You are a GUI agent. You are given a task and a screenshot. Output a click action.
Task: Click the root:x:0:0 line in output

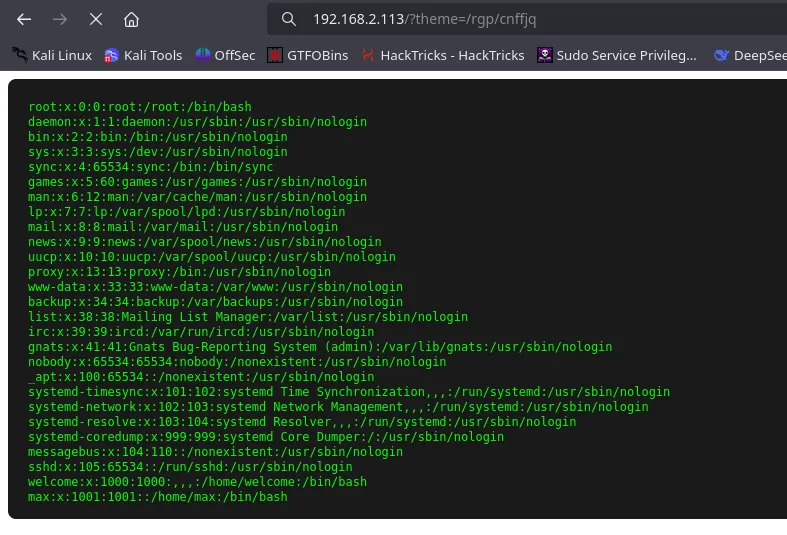[x=139, y=107]
